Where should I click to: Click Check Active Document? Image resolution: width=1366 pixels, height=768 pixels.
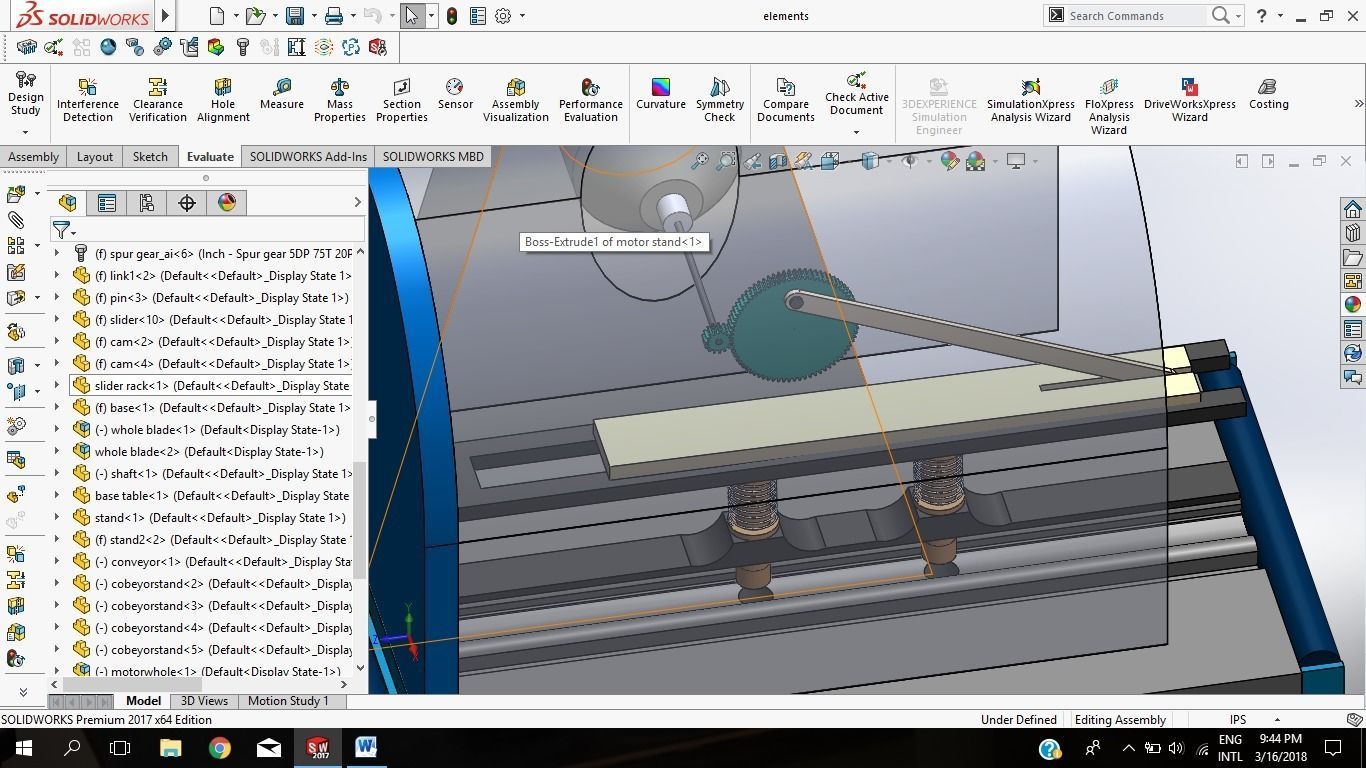857,94
